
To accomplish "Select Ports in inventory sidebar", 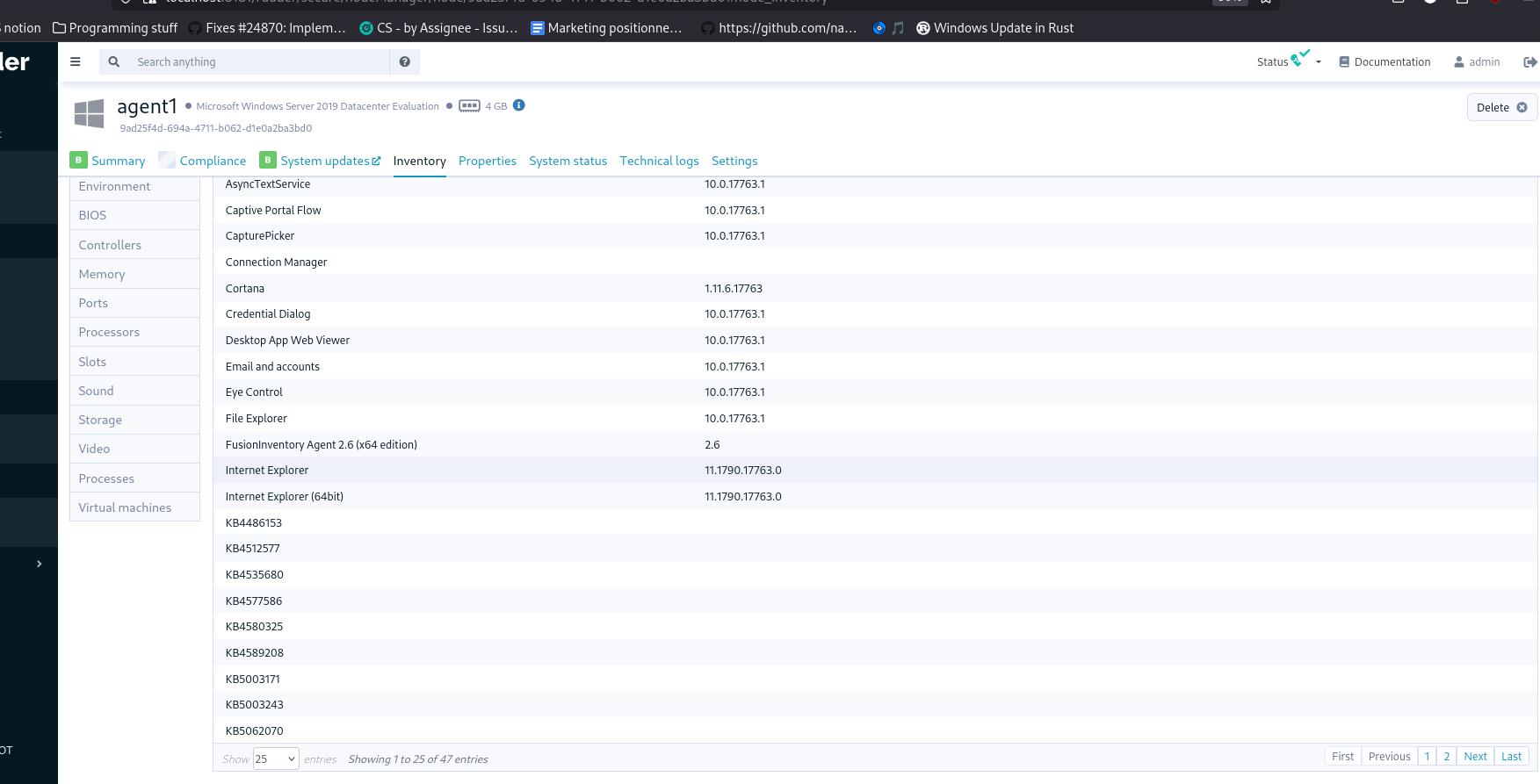I will click(134, 303).
